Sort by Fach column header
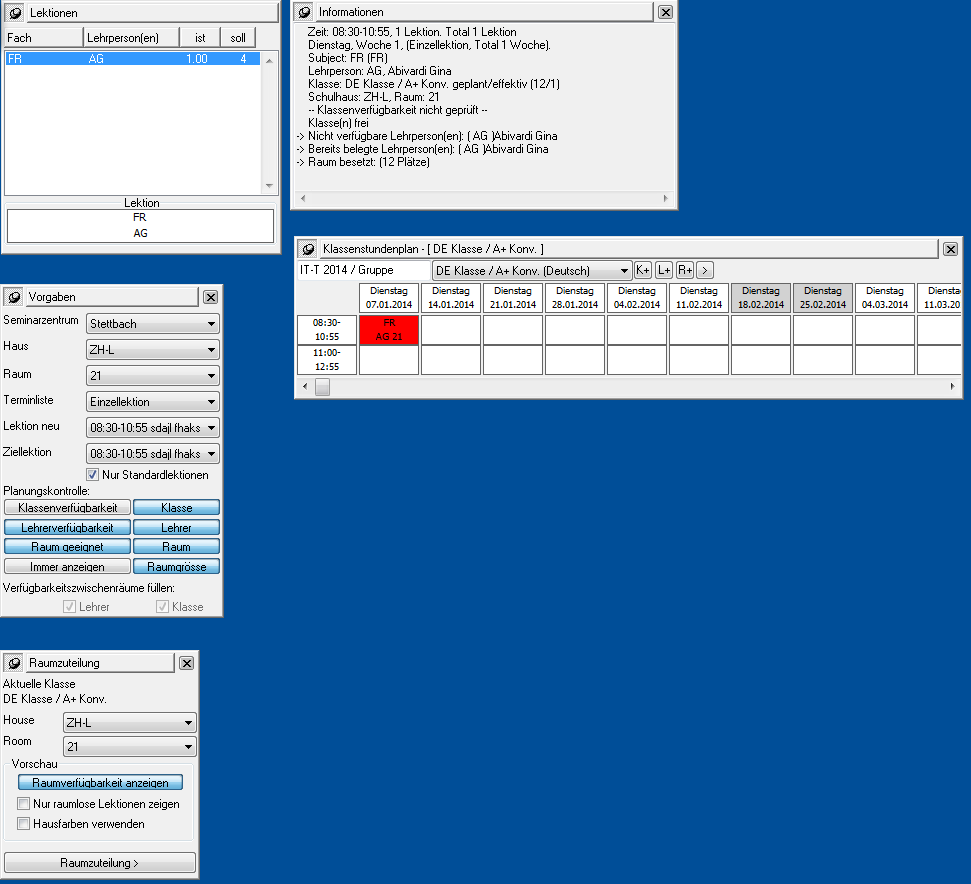This screenshot has width=971, height=884. click(x=42, y=37)
